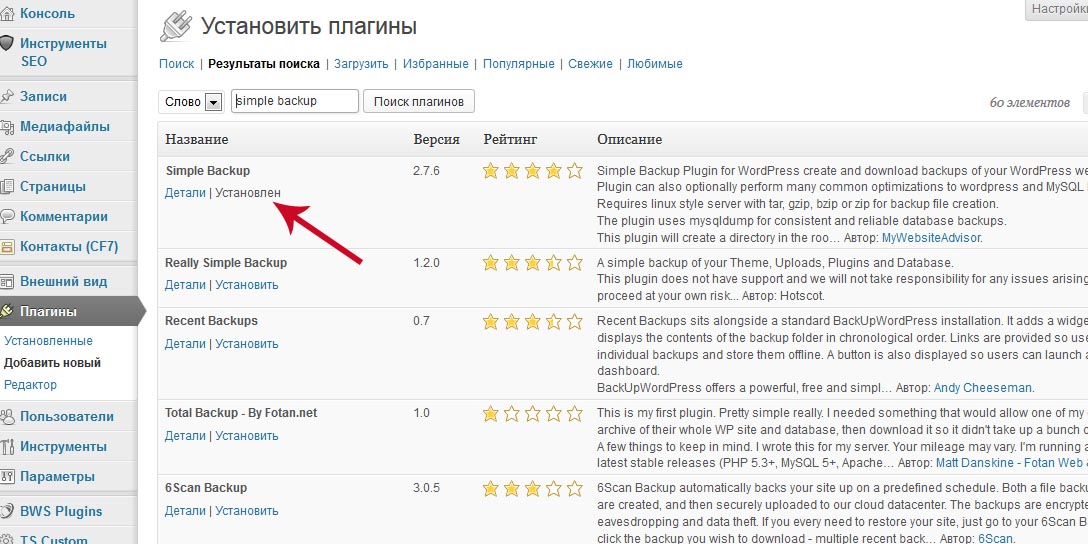Click the 60 элементов count text
Image resolution: width=1088 pixels, height=544 pixels.
pos(1030,103)
